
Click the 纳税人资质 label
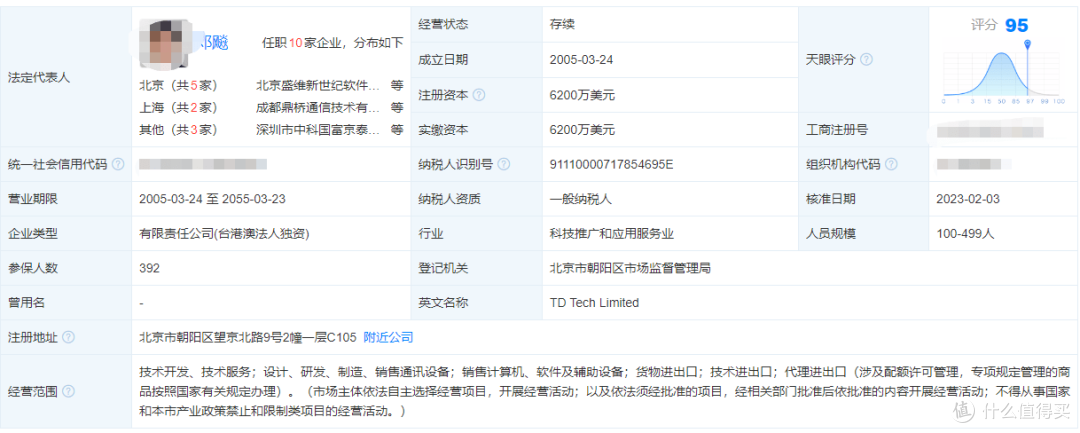[449, 199]
